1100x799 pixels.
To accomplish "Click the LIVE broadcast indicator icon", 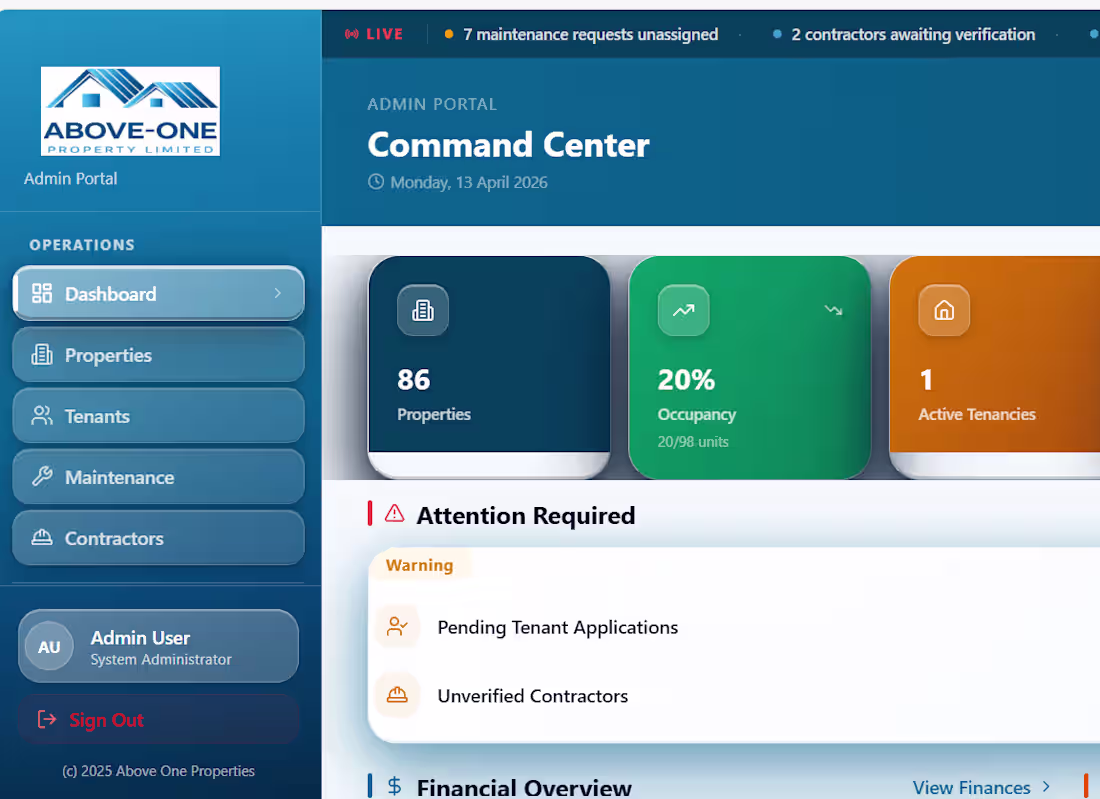I will click(x=351, y=34).
